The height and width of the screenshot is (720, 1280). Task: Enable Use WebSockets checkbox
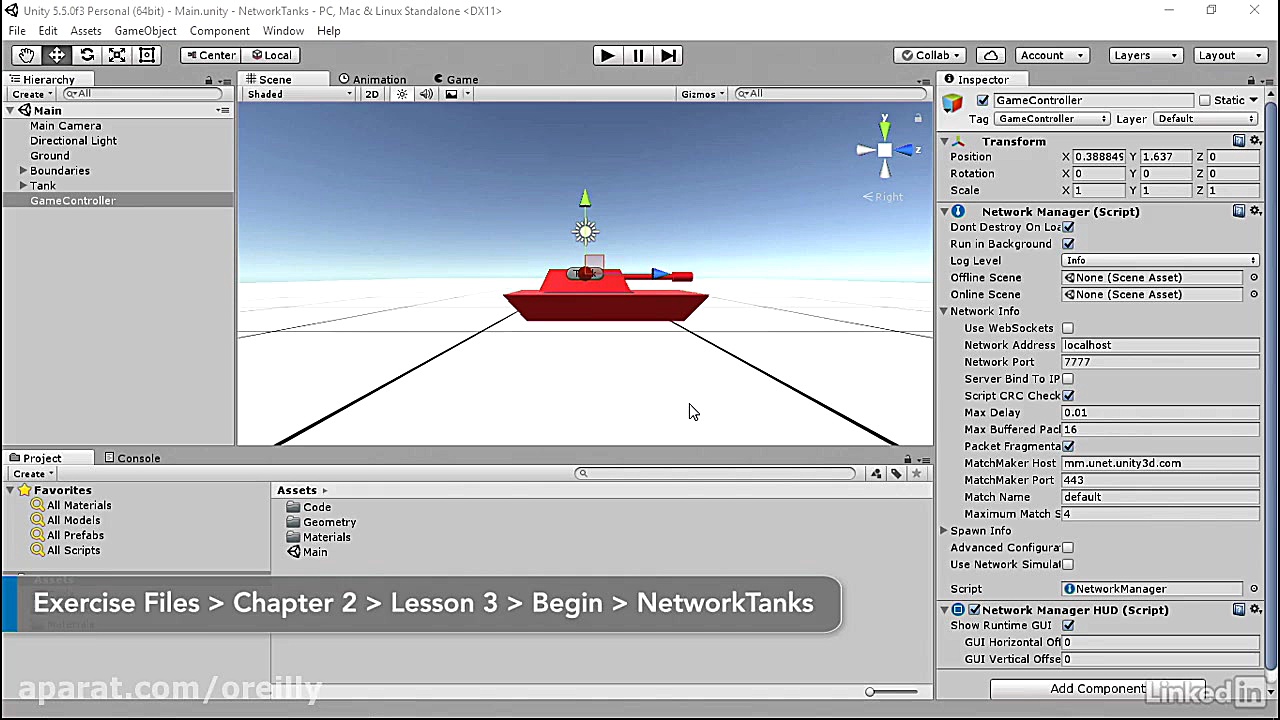point(1068,328)
